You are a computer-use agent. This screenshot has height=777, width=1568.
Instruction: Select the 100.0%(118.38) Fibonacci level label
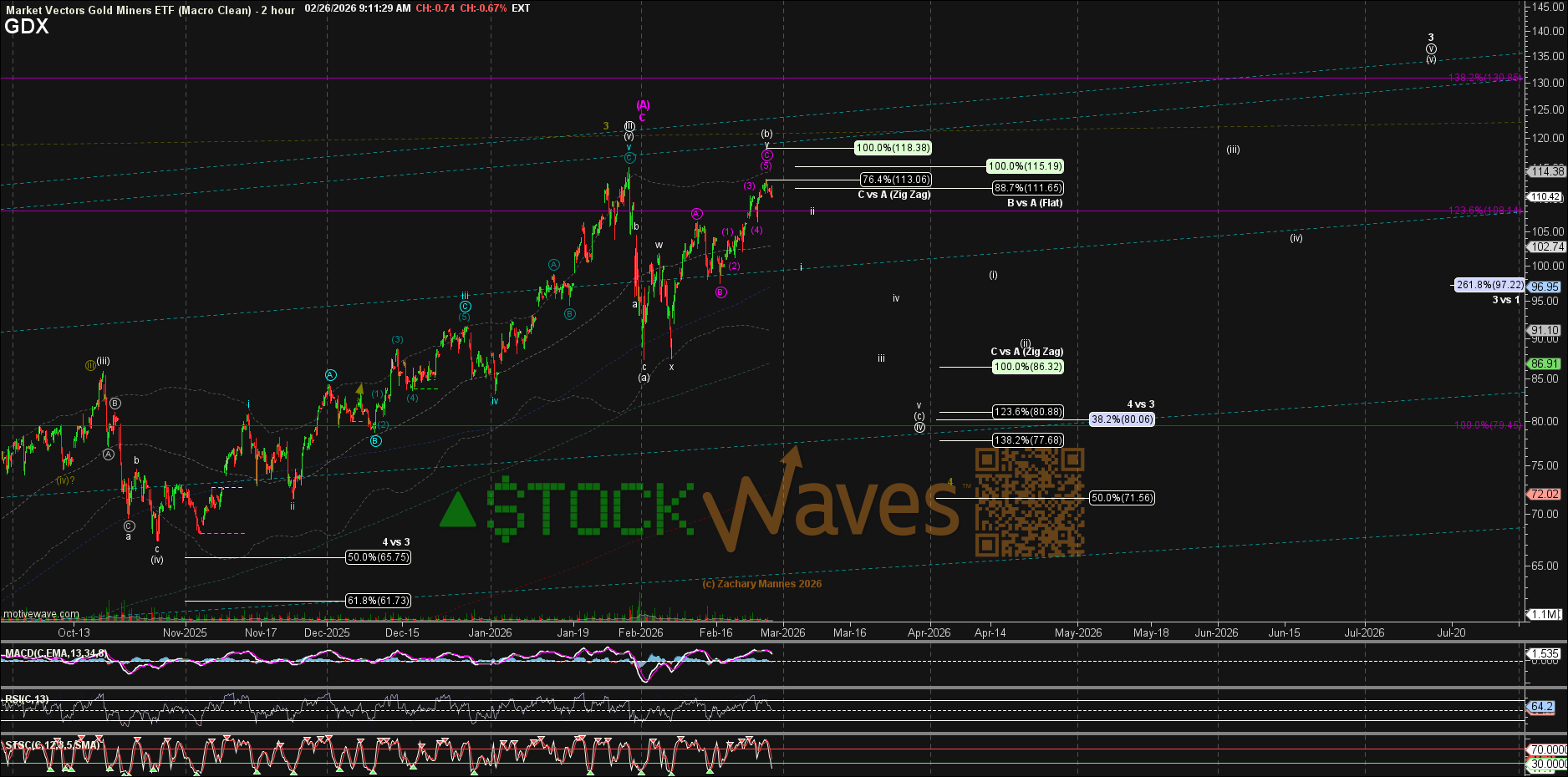[893, 148]
